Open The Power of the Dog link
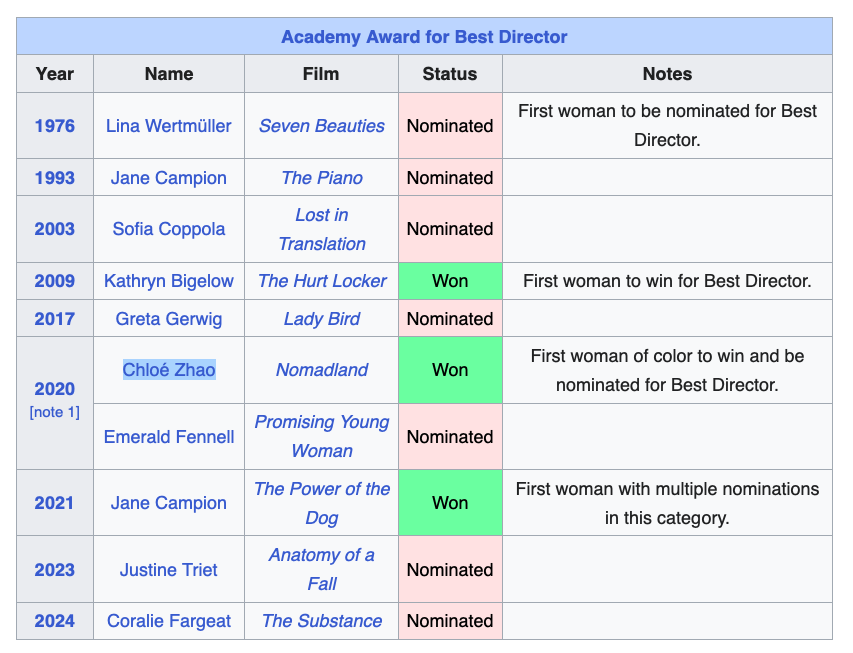Viewport: 853px width, 653px height. [x=321, y=503]
